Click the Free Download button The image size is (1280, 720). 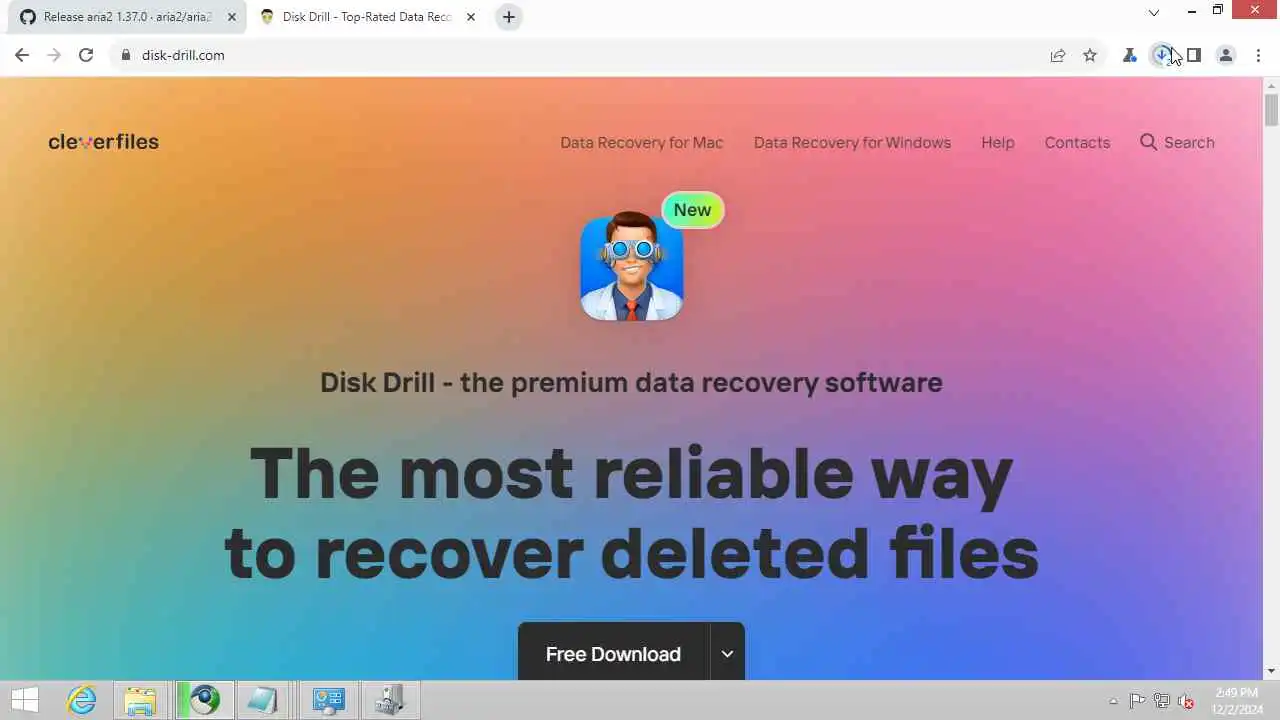click(613, 654)
